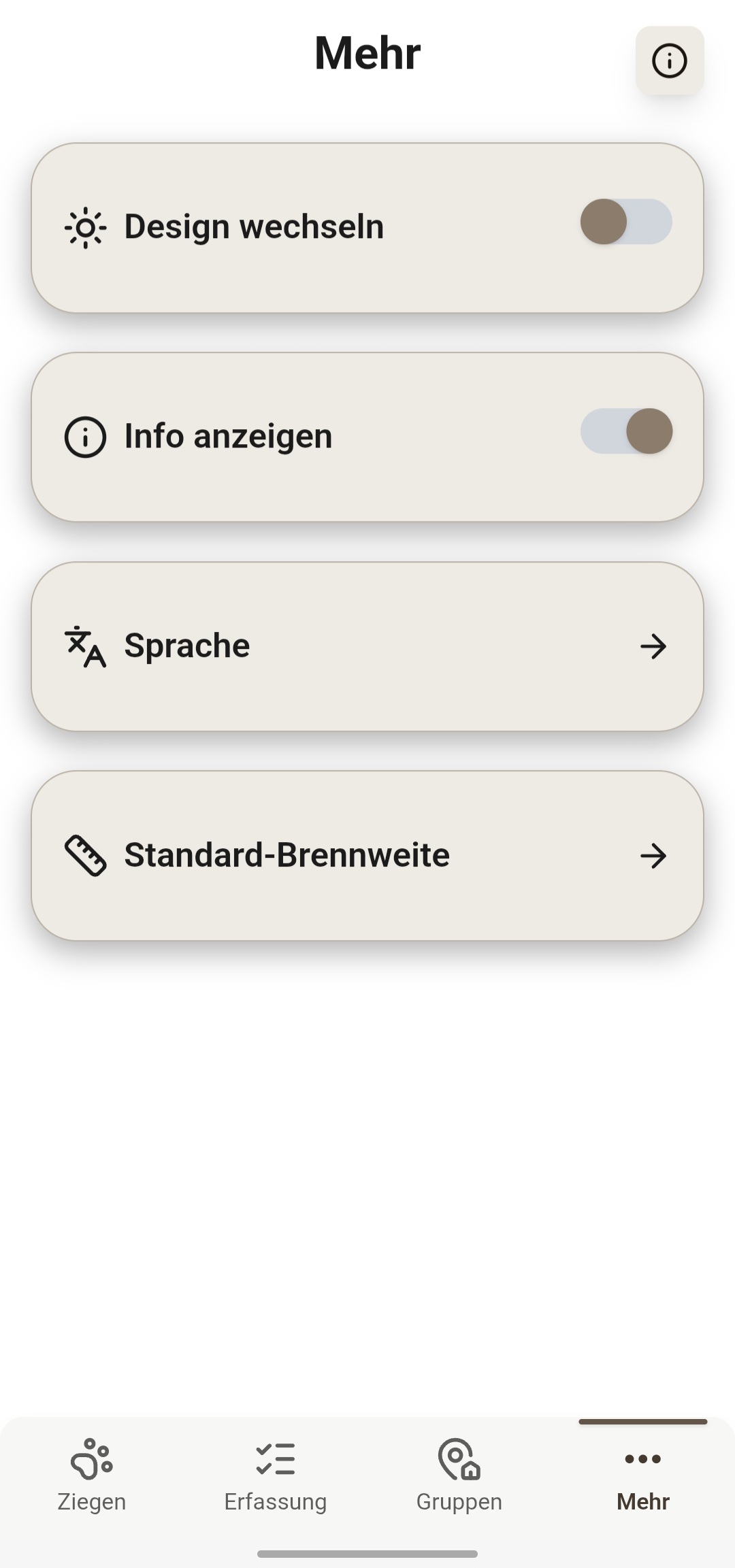735x1568 pixels.
Task: Click the translate icon next to Sprache
Action: pos(85,646)
